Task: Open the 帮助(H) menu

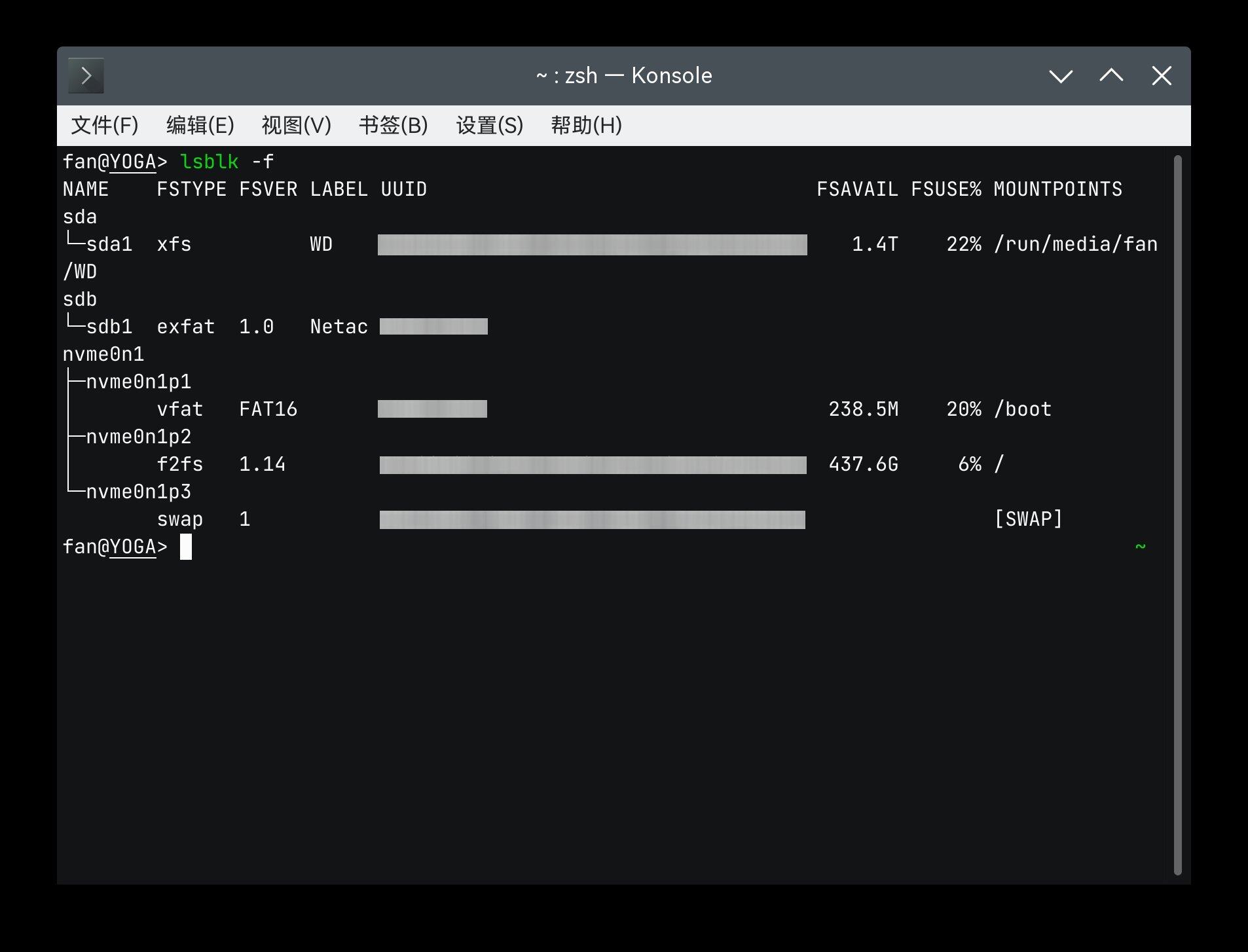Action: 586,125
